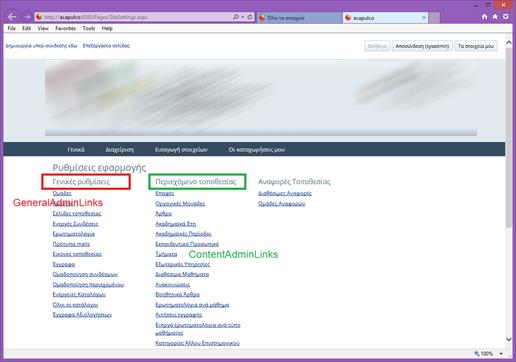516x362 pixels.
Task: Open the Βοηθητικά Άρθρα link
Action: (x=177, y=295)
